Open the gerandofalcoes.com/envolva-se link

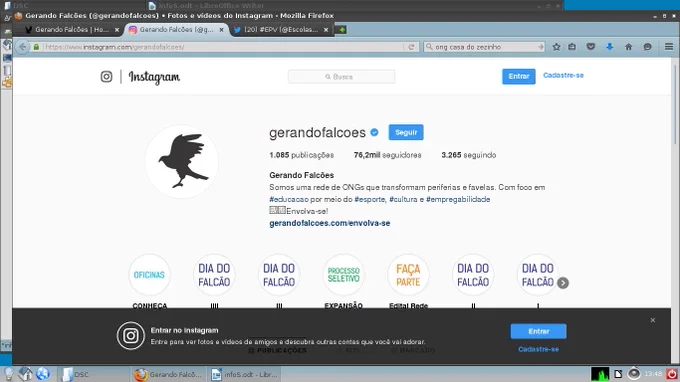point(330,223)
